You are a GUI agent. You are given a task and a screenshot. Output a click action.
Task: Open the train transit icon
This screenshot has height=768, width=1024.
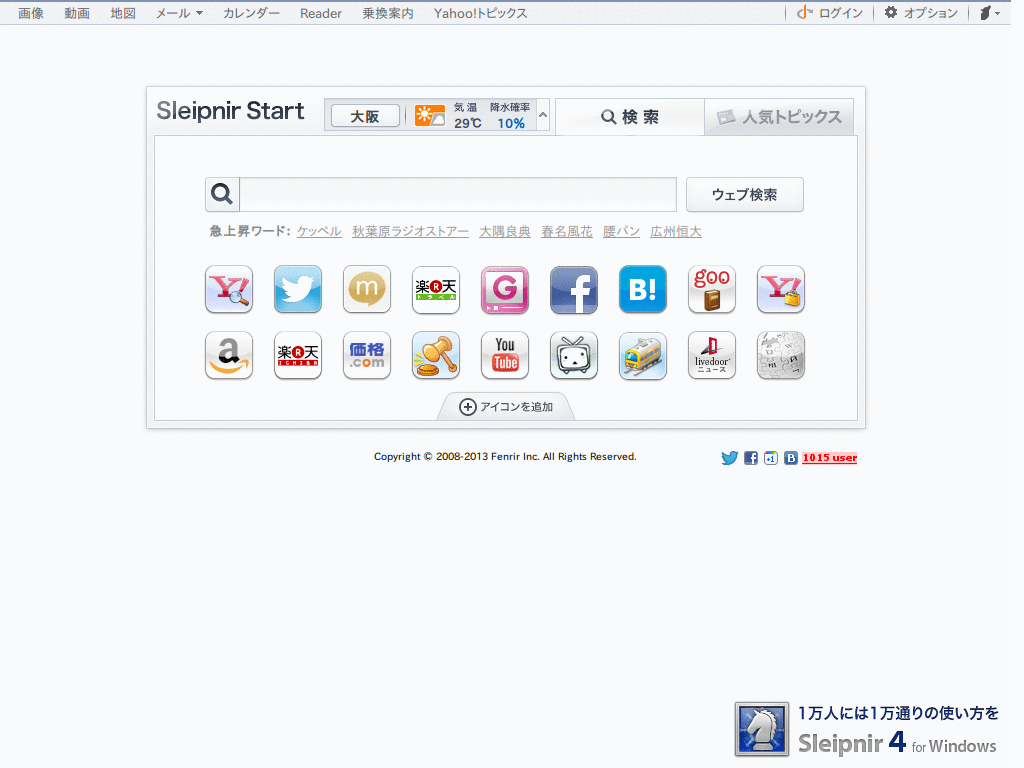point(643,355)
